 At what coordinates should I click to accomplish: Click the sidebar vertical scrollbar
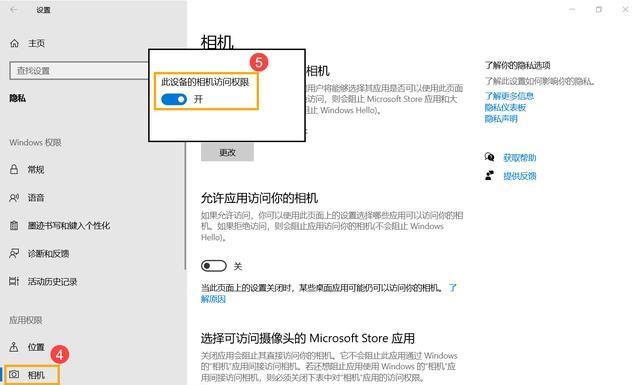[185, 205]
